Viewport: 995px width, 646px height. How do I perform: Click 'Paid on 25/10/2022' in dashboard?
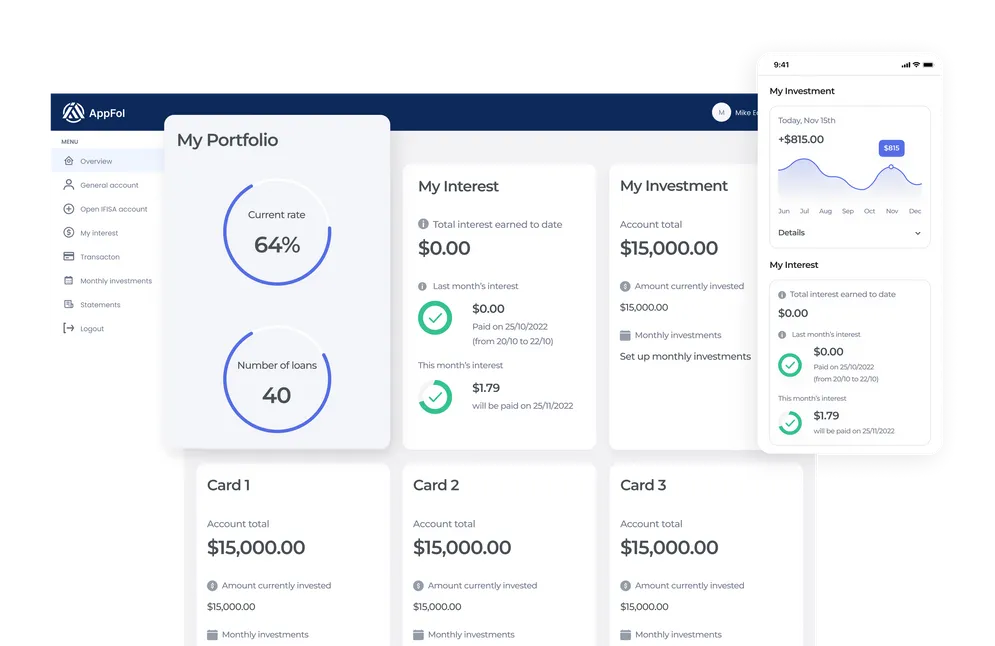tap(510, 327)
